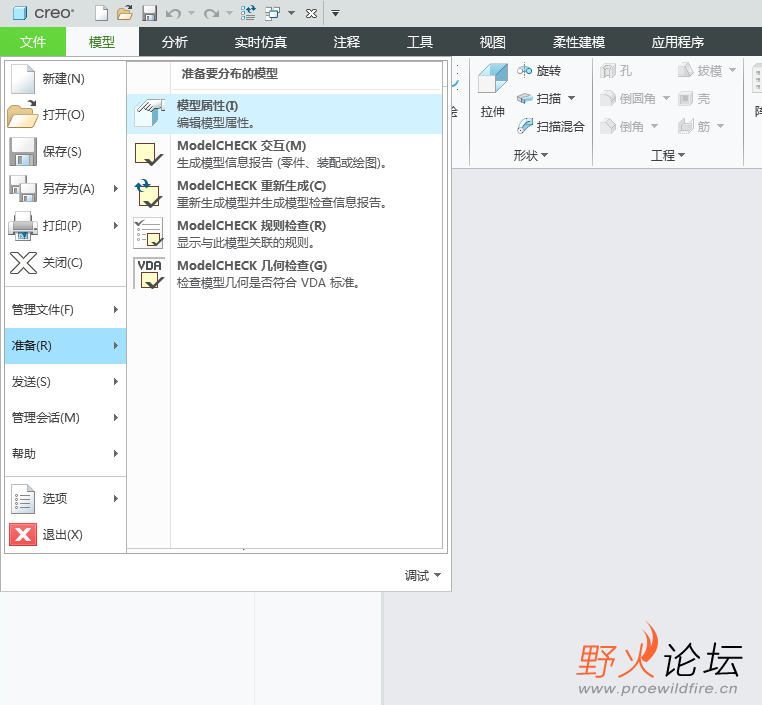The image size is (762, 705).
Task: Run ModelCHECK 交互(M)
Action: [285, 154]
